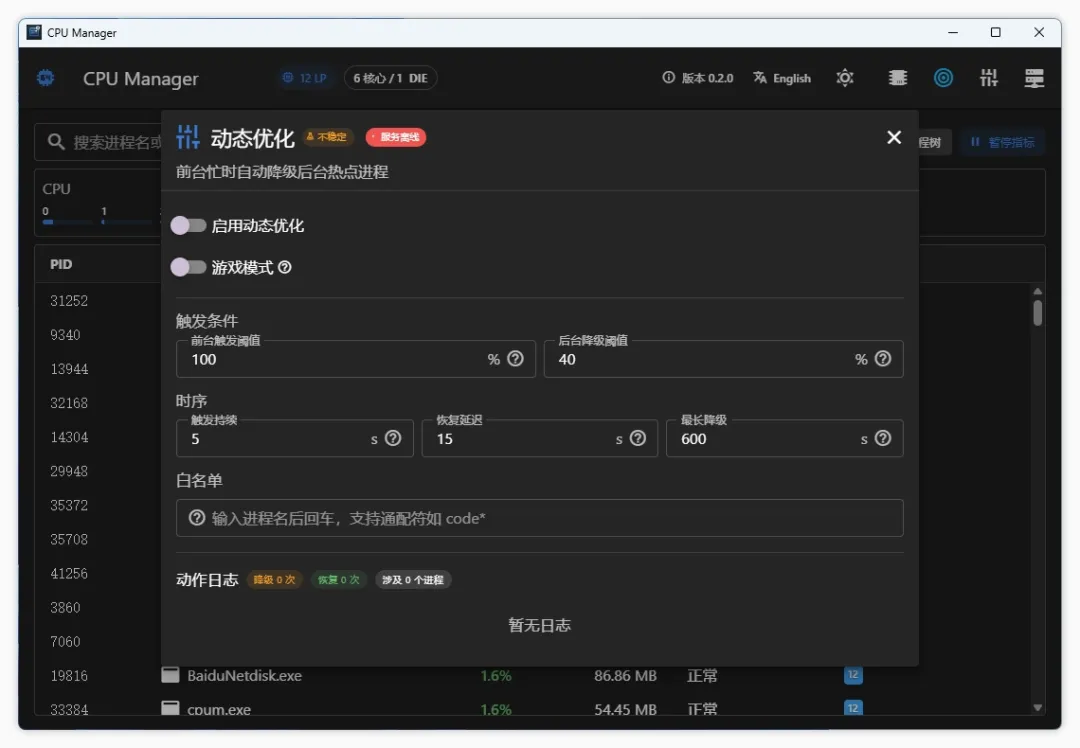
Task: Click the 降级 0 次 log chip
Action: pyautogui.click(x=274, y=580)
